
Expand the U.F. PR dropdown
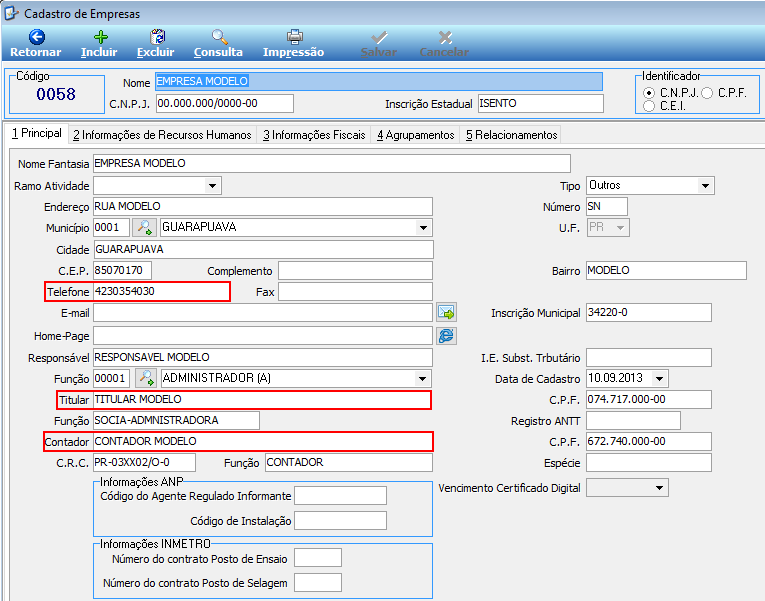(x=620, y=228)
